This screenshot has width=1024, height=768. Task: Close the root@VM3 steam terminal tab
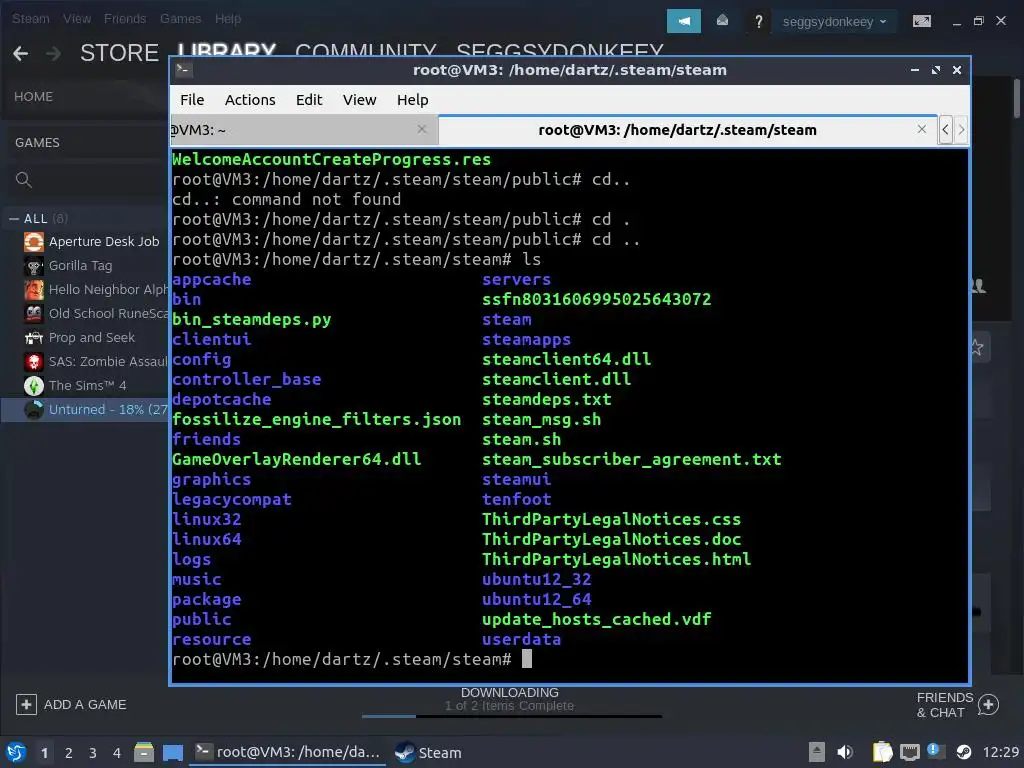[x=921, y=129]
